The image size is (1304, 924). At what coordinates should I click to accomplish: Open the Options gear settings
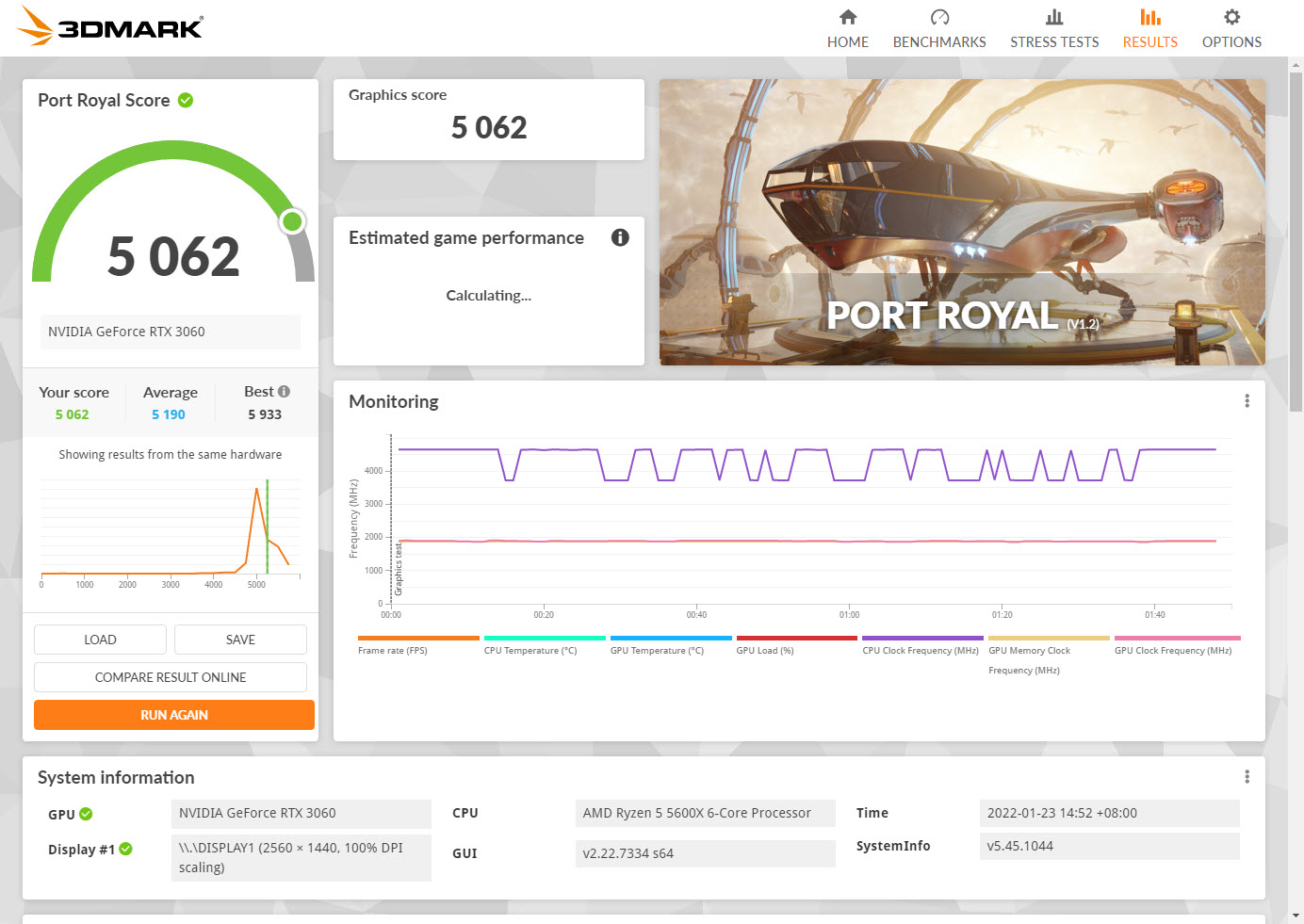tap(1231, 28)
